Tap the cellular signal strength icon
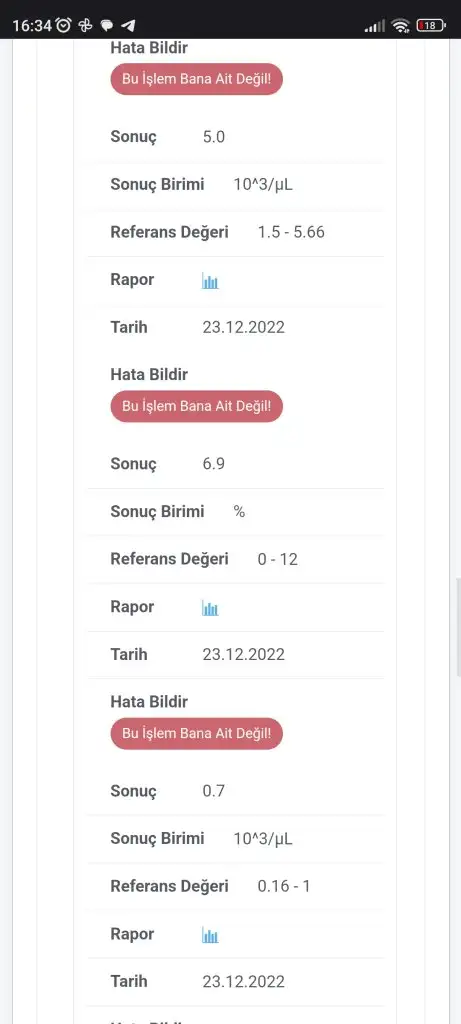Viewport: 461px width, 1024px height. pos(375,26)
